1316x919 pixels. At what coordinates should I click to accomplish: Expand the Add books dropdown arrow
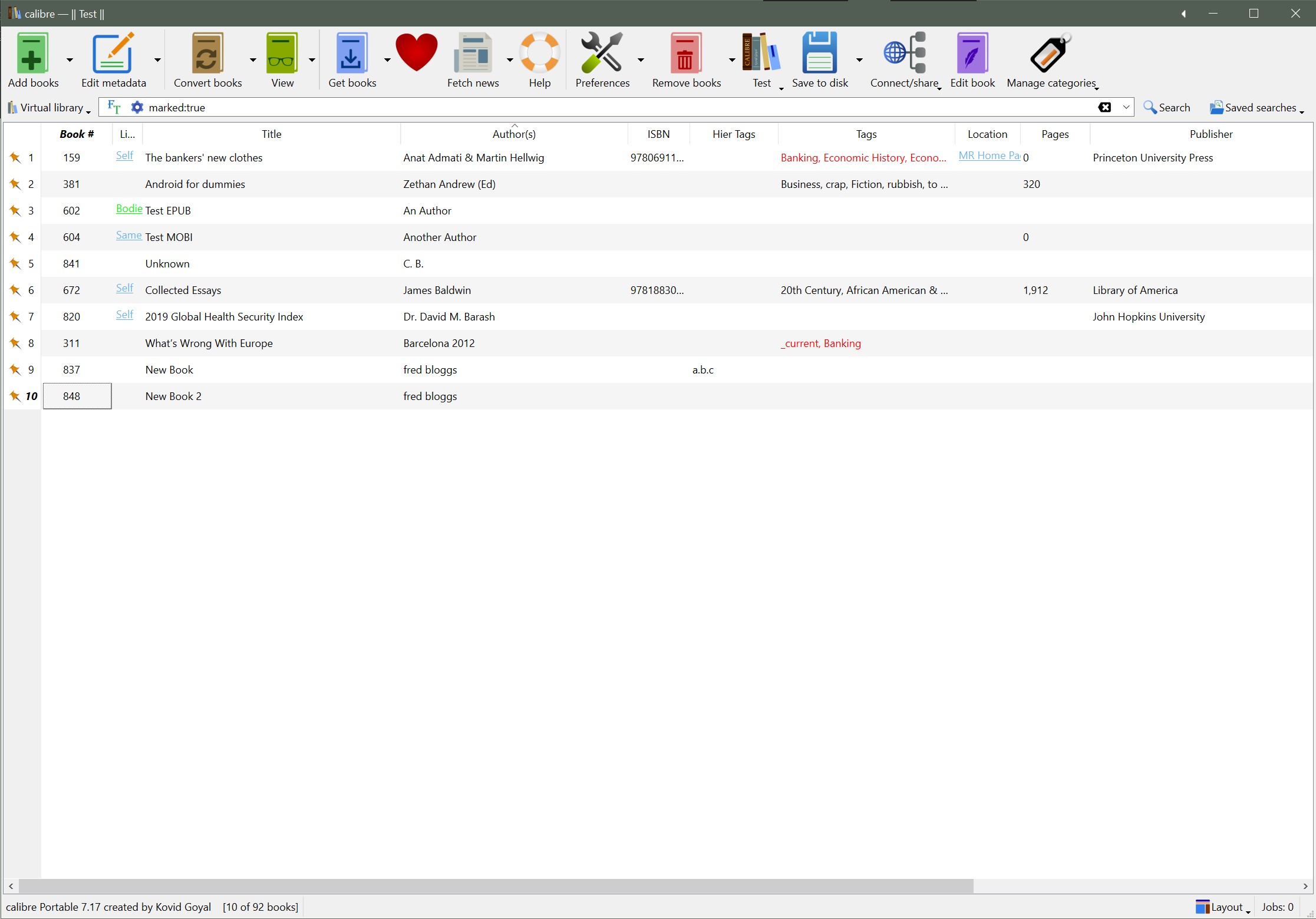70,60
